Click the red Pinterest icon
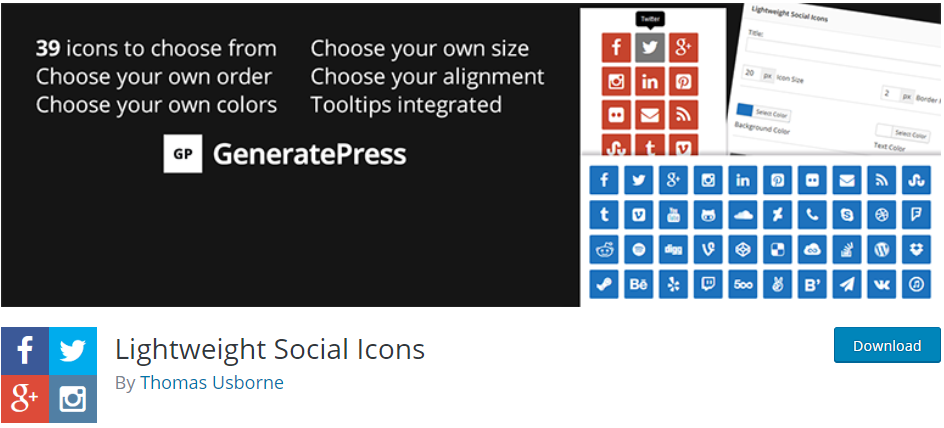The width and height of the screenshot is (944, 428). 683,81
